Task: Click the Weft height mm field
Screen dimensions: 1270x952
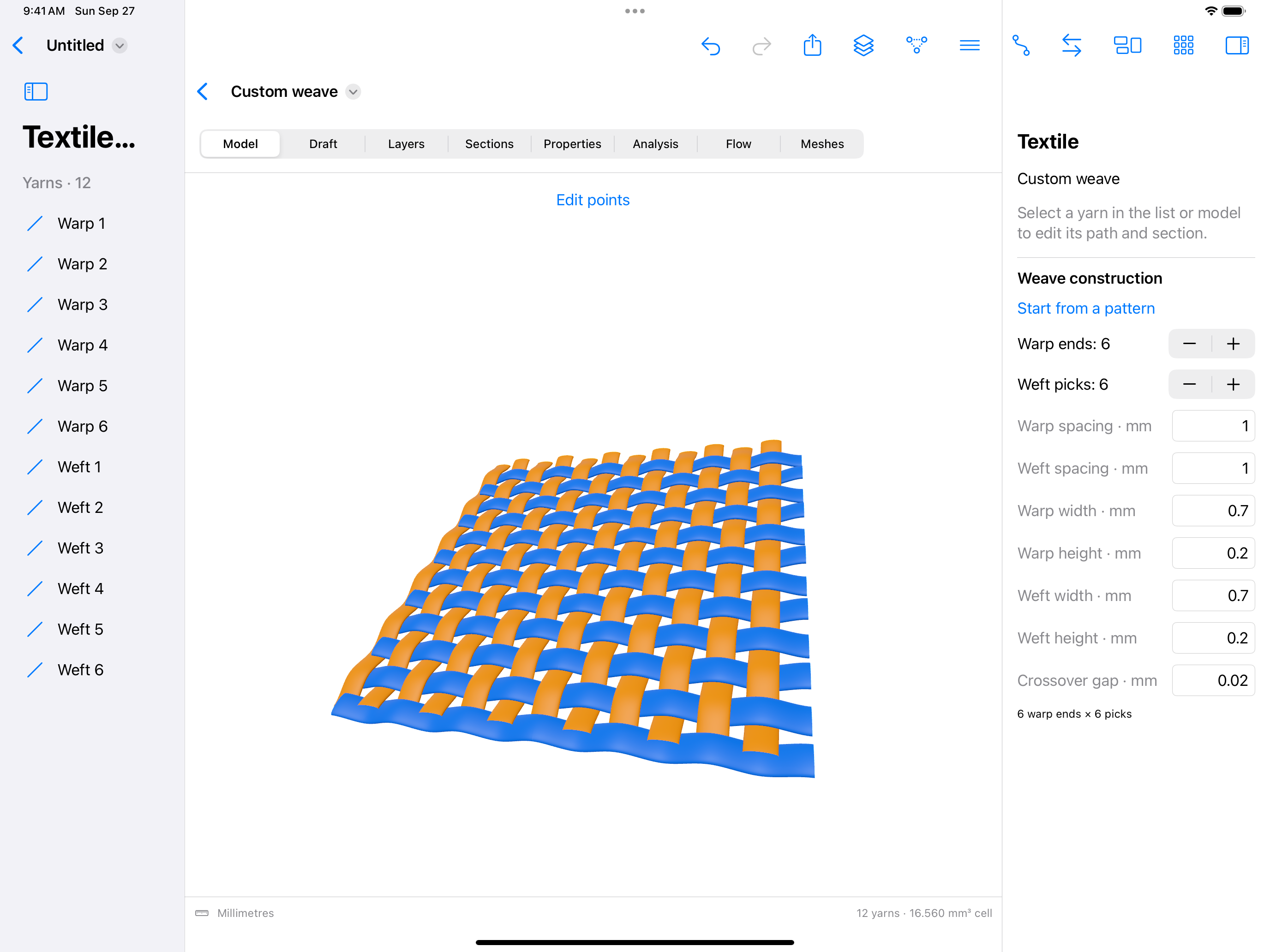Action: point(1213,638)
